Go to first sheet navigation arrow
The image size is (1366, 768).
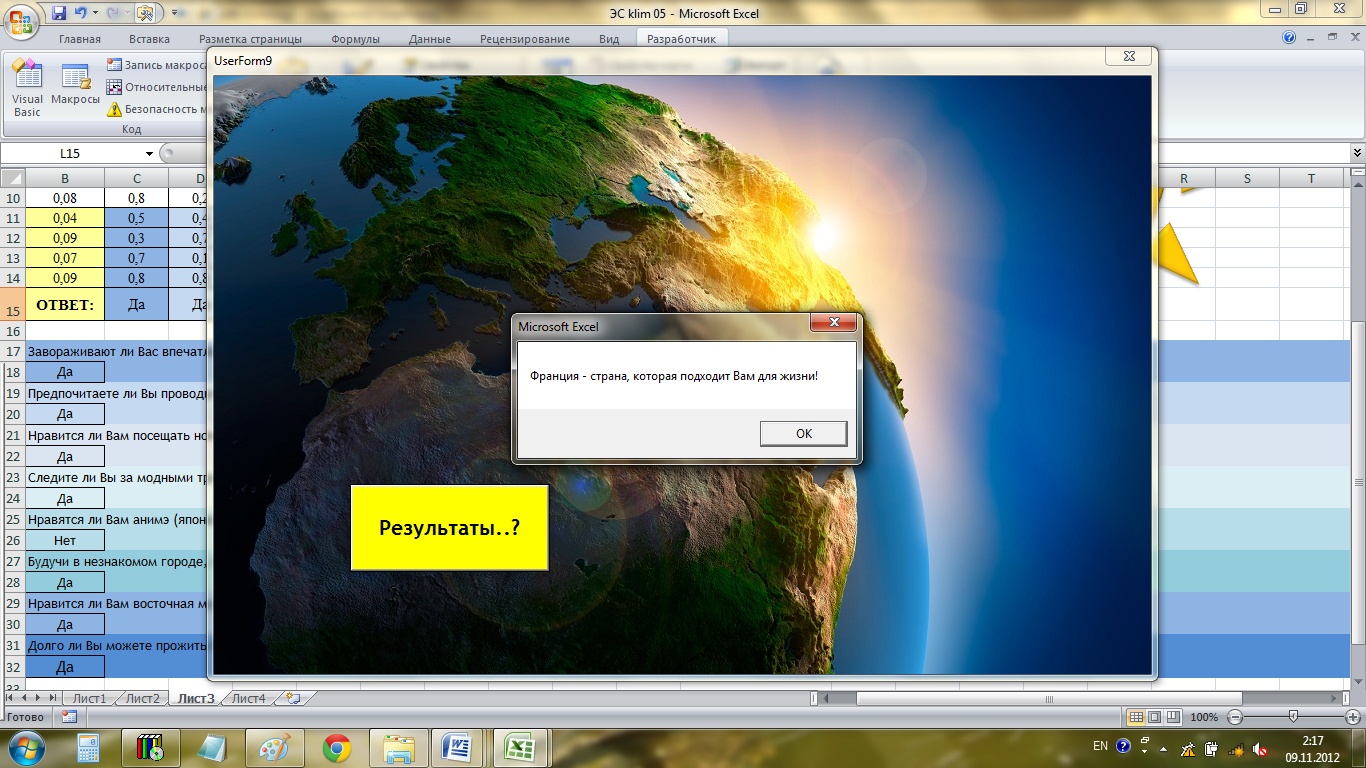[x=9, y=698]
